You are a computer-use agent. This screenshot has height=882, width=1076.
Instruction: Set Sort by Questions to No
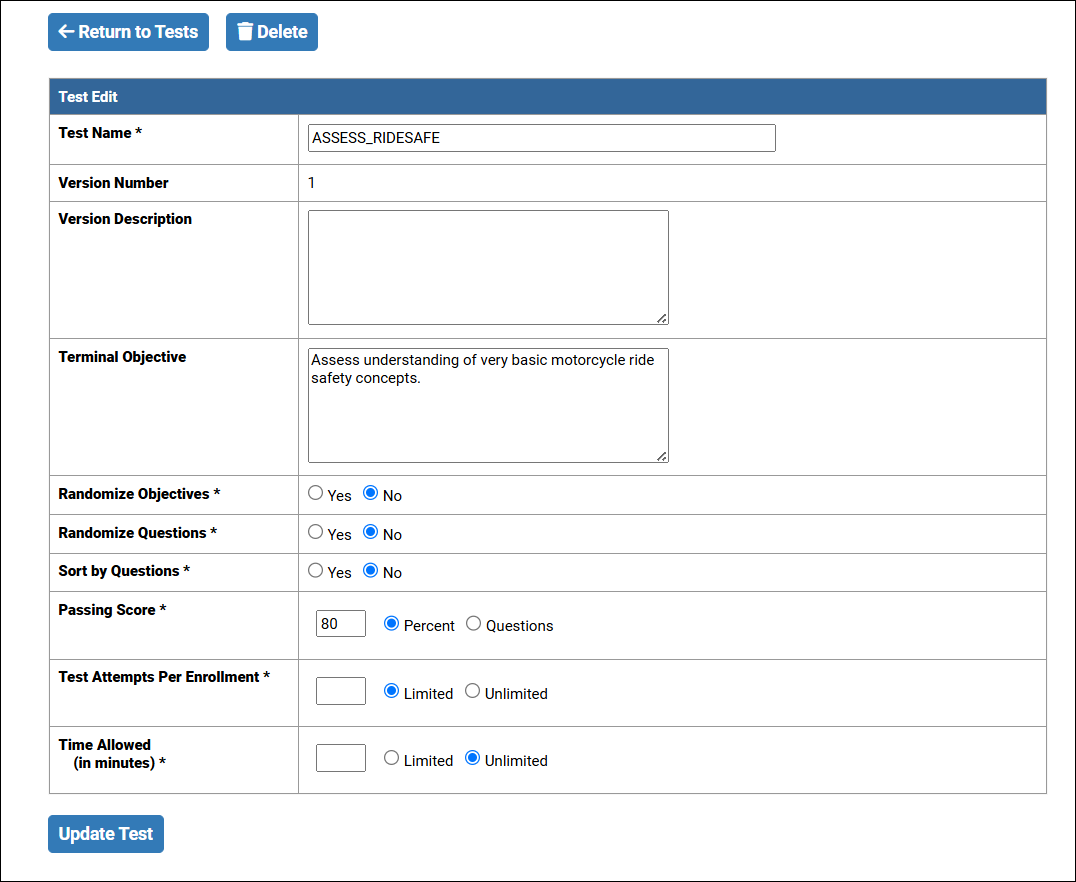pyautogui.click(x=371, y=570)
